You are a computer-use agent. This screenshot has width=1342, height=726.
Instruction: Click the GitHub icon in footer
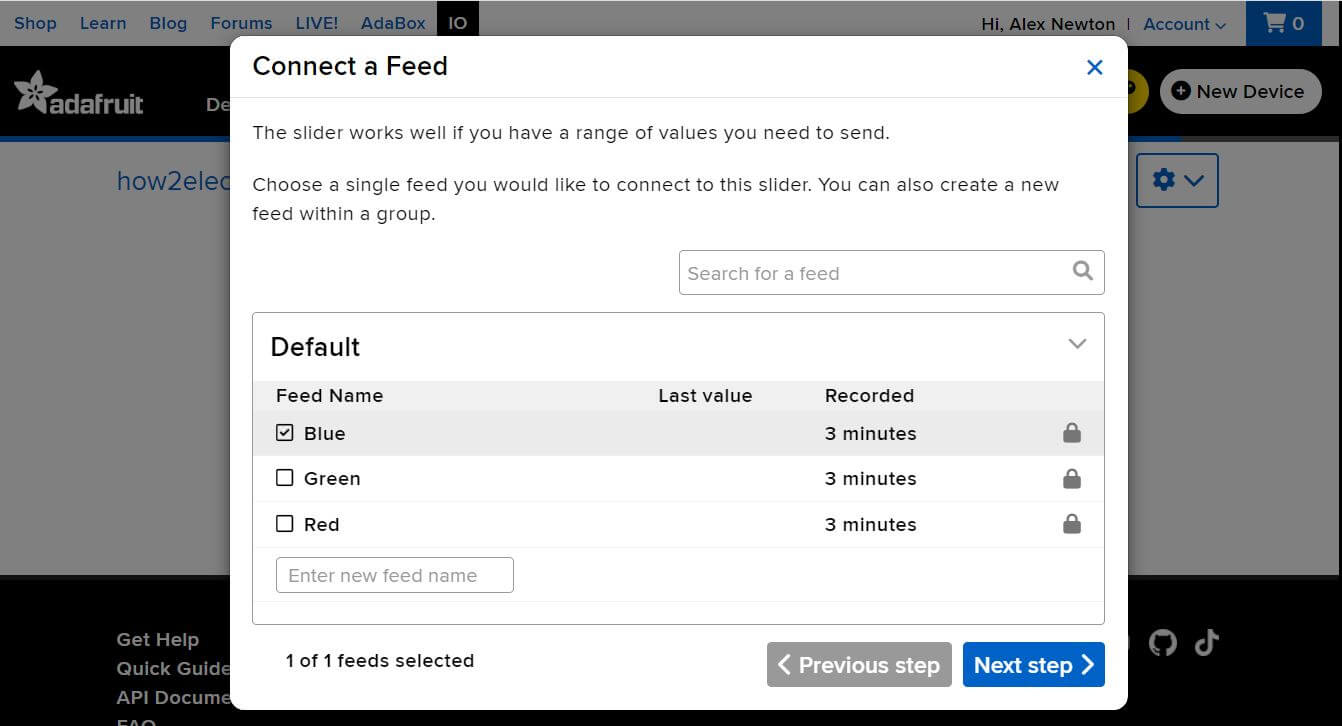pos(1163,643)
